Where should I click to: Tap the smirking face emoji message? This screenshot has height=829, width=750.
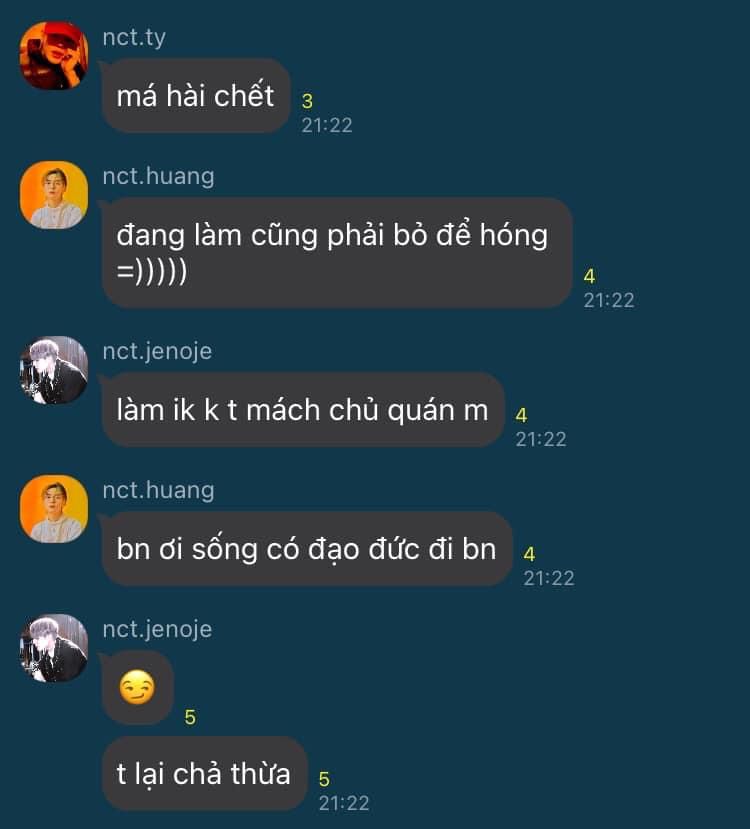137,687
